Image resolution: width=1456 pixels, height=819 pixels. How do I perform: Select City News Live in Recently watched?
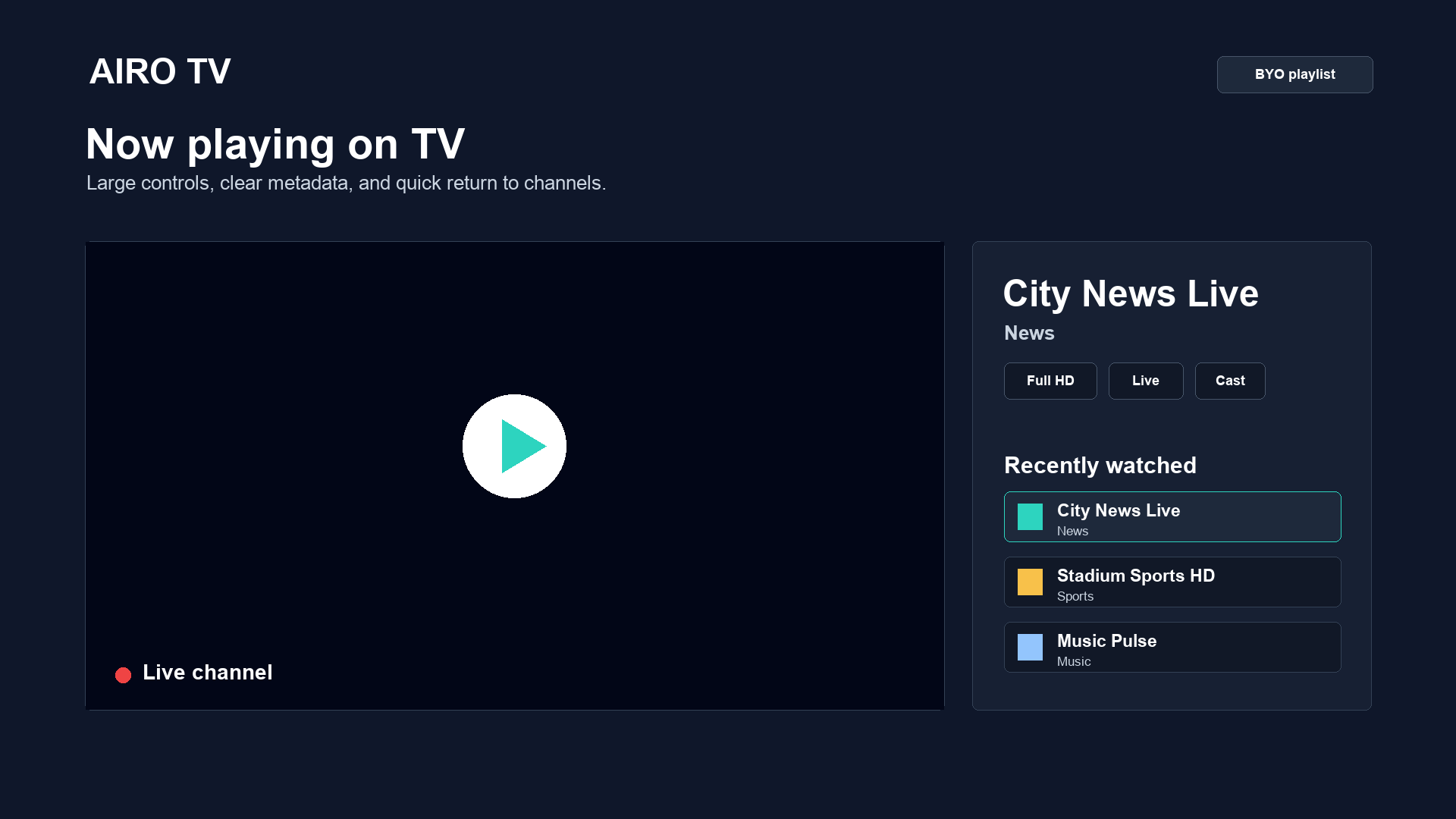coord(1172,516)
